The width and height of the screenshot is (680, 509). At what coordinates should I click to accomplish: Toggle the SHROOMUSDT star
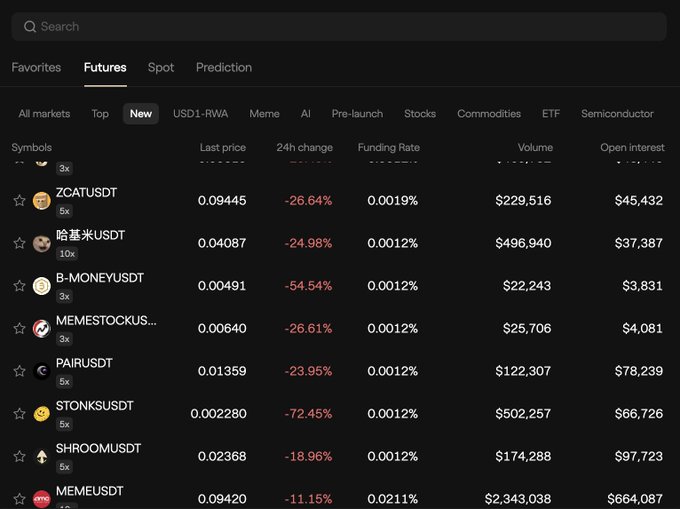pos(19,456)
